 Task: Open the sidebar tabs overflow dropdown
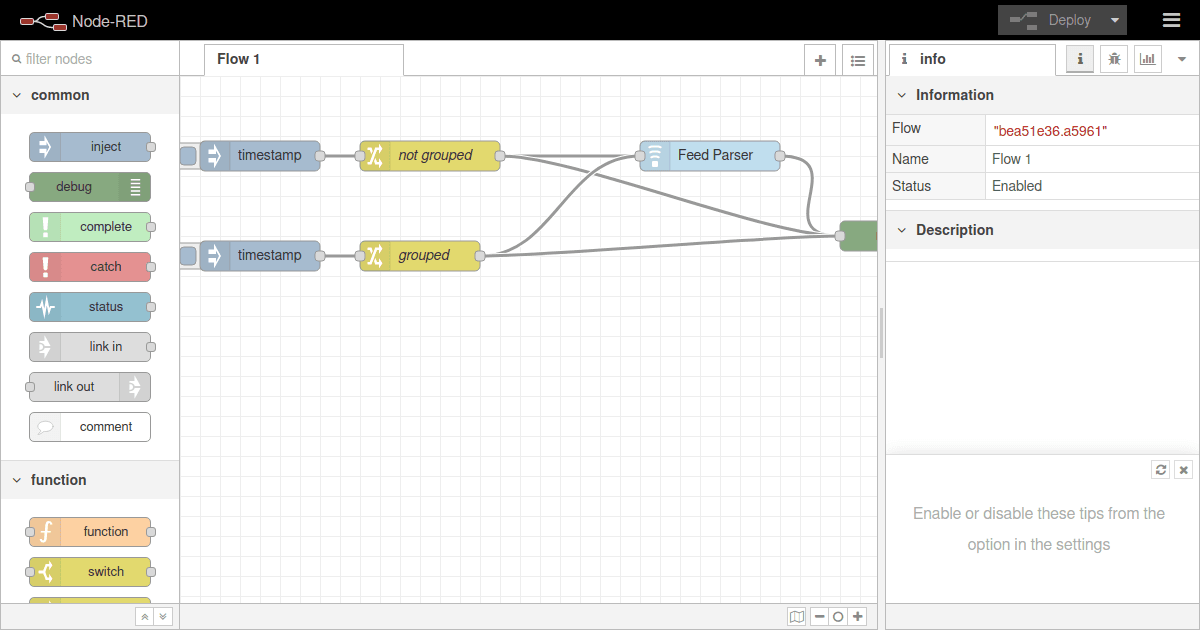point(1181,59)
